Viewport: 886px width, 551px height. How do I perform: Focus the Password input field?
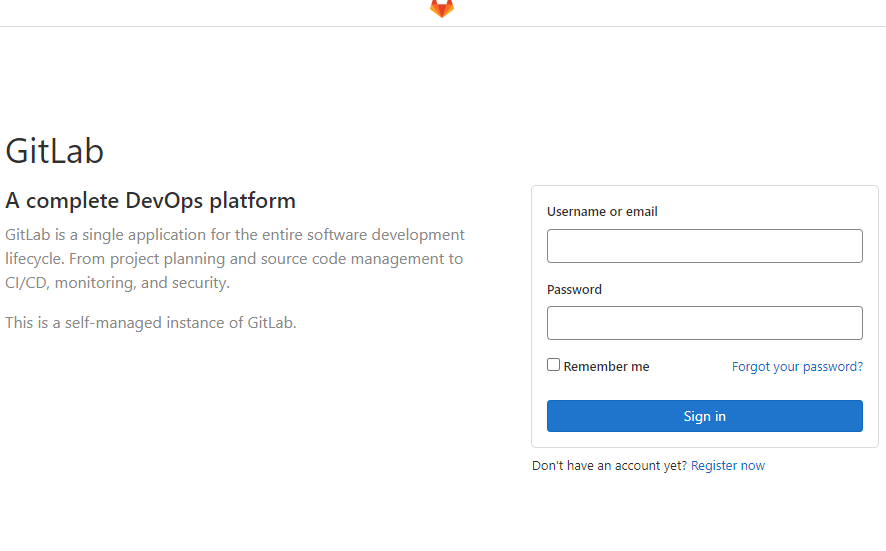(x=705, y=323)
